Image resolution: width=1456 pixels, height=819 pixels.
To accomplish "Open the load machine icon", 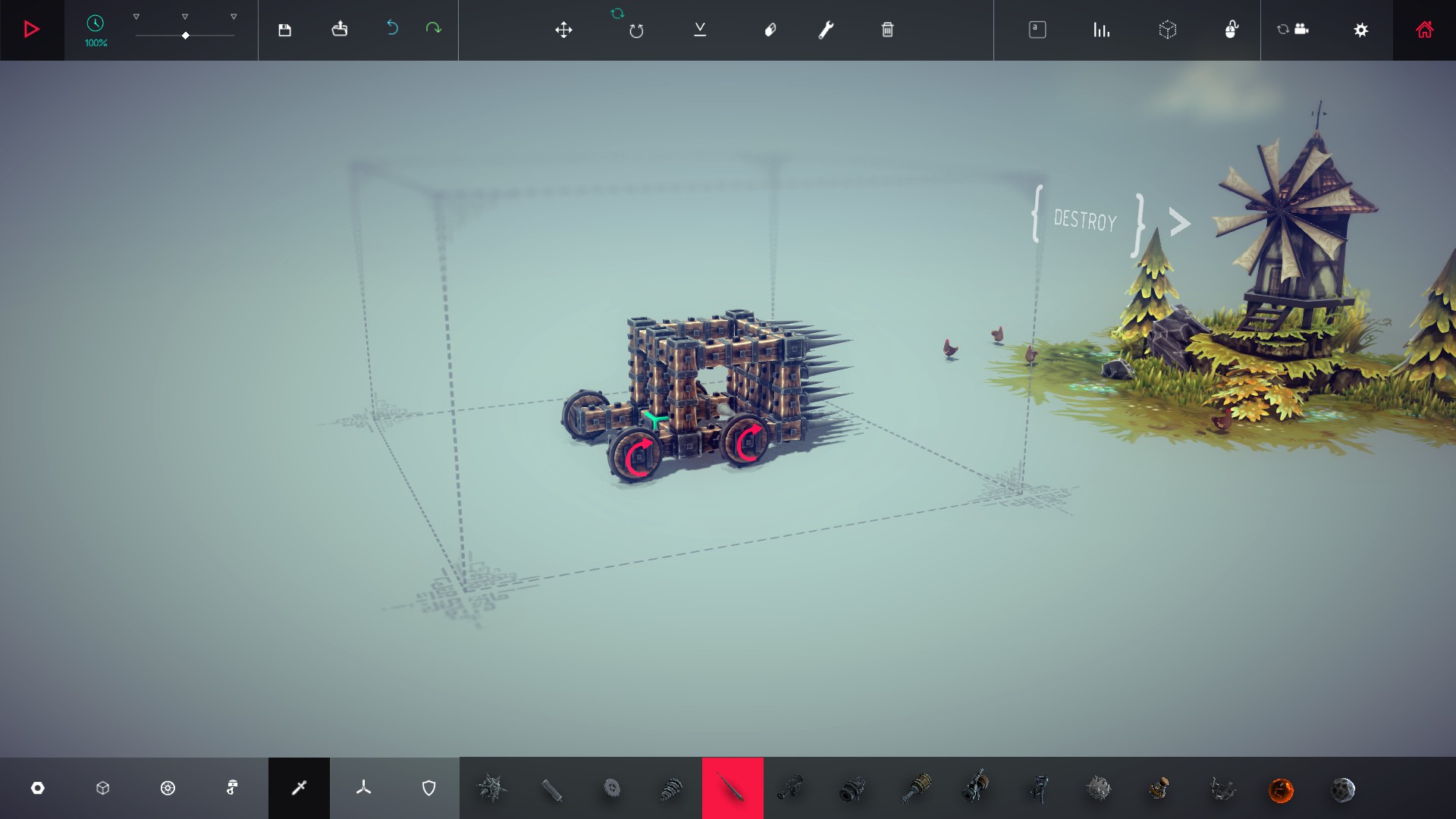I will [x=339, y=30].
